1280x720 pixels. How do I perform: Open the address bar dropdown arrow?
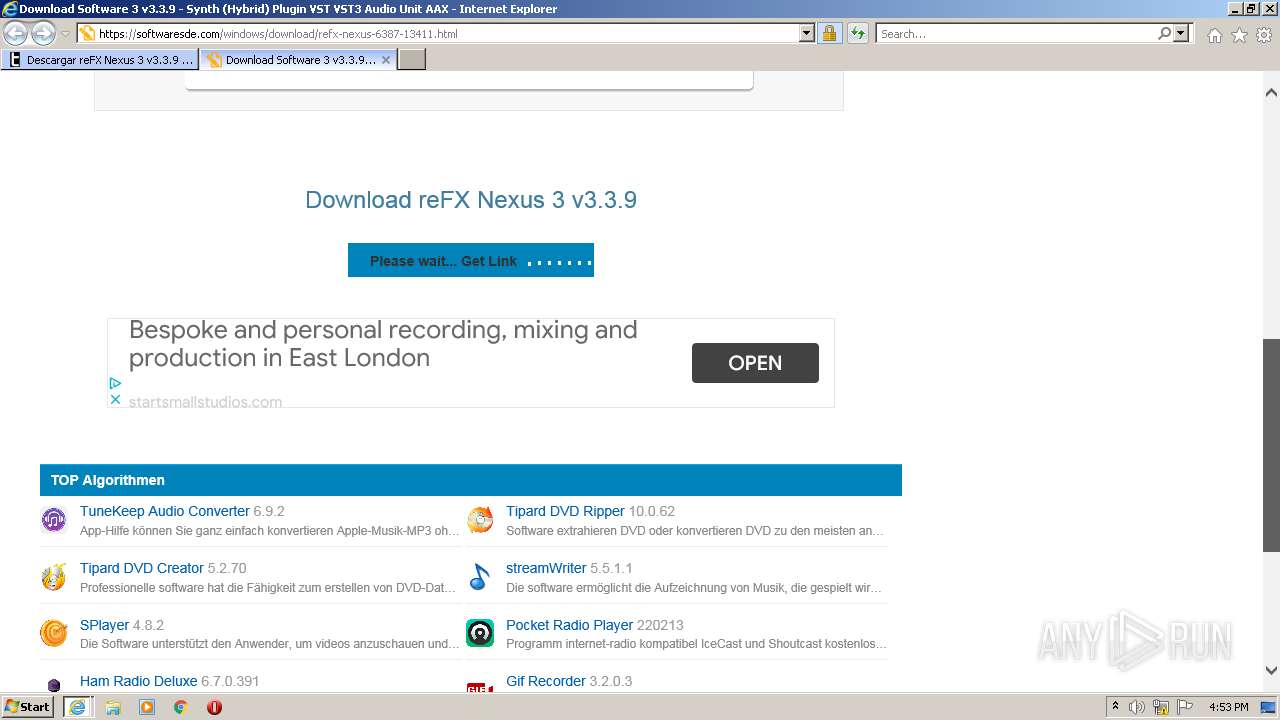pos(807,33)
